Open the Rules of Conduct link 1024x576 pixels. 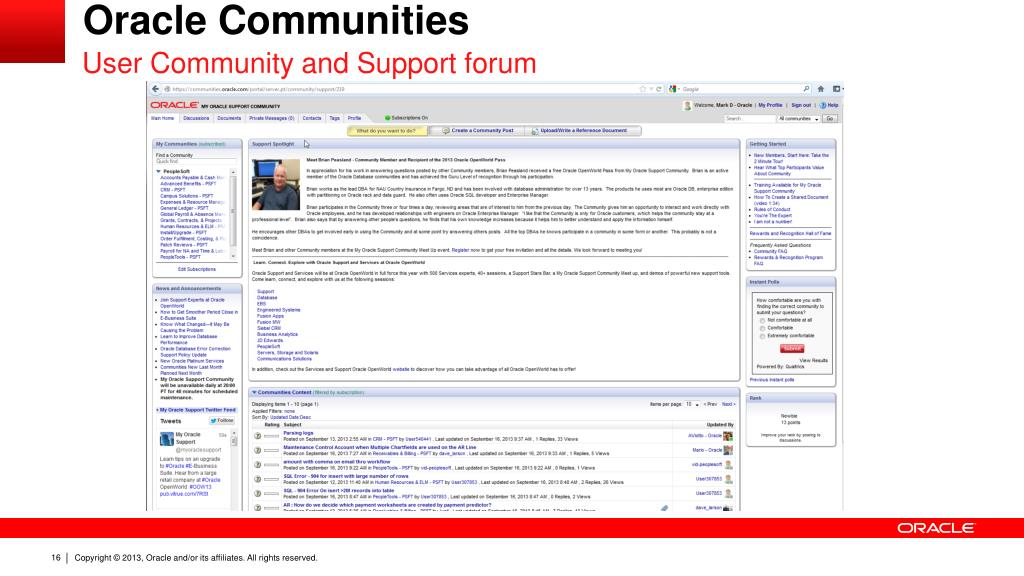coord(772,210)
